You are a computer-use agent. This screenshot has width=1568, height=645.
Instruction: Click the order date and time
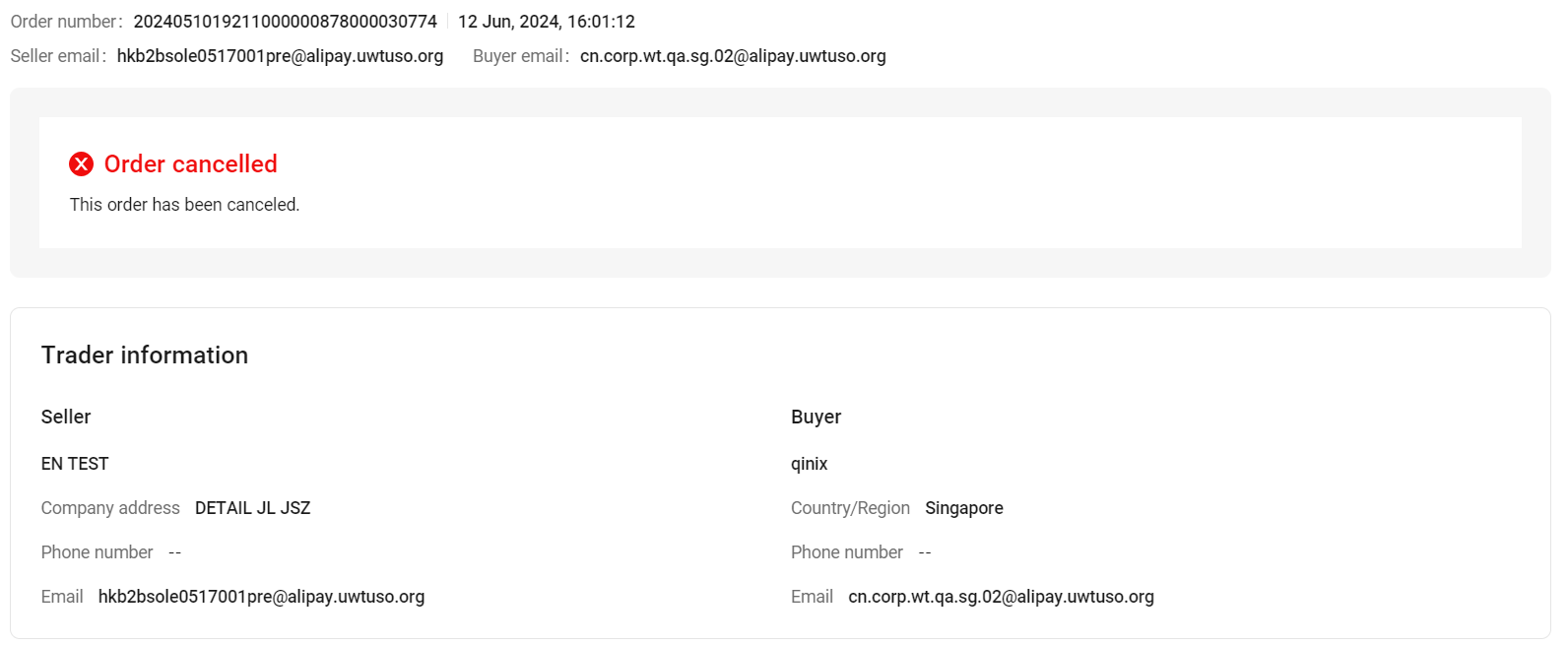546,22
